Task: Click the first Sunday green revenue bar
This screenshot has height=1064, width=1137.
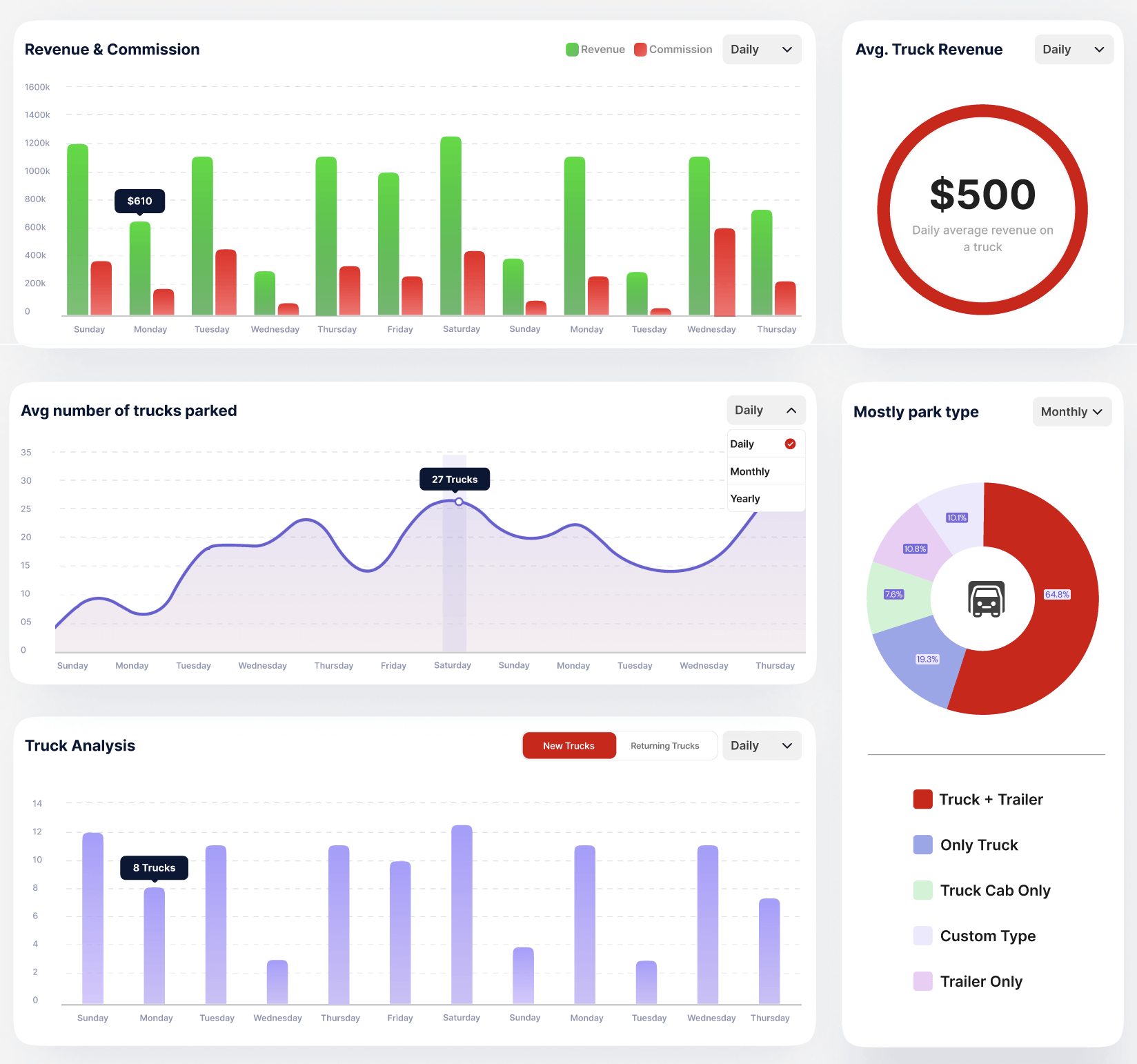Action: click(x=78, y=230)
